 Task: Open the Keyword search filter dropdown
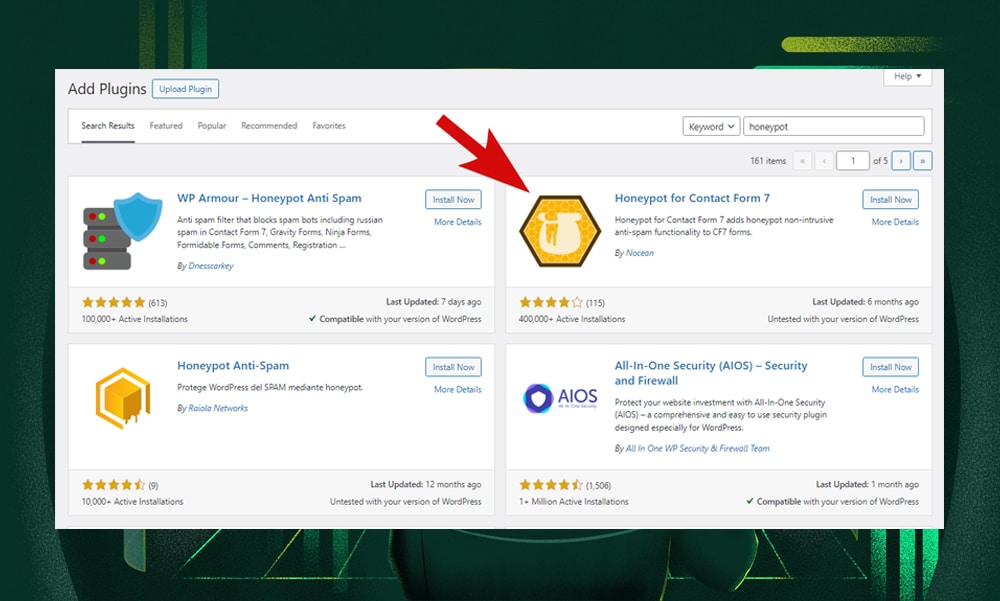(x=711, y=126)
